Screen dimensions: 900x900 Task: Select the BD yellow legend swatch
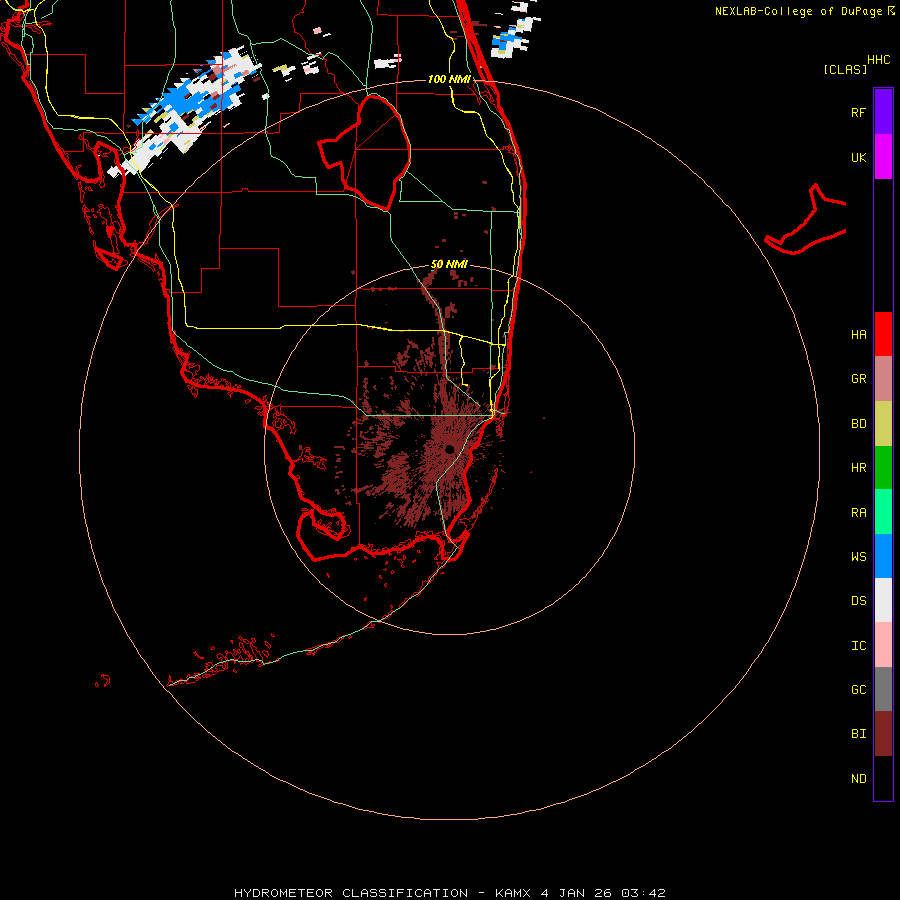[x=883, y=424]
